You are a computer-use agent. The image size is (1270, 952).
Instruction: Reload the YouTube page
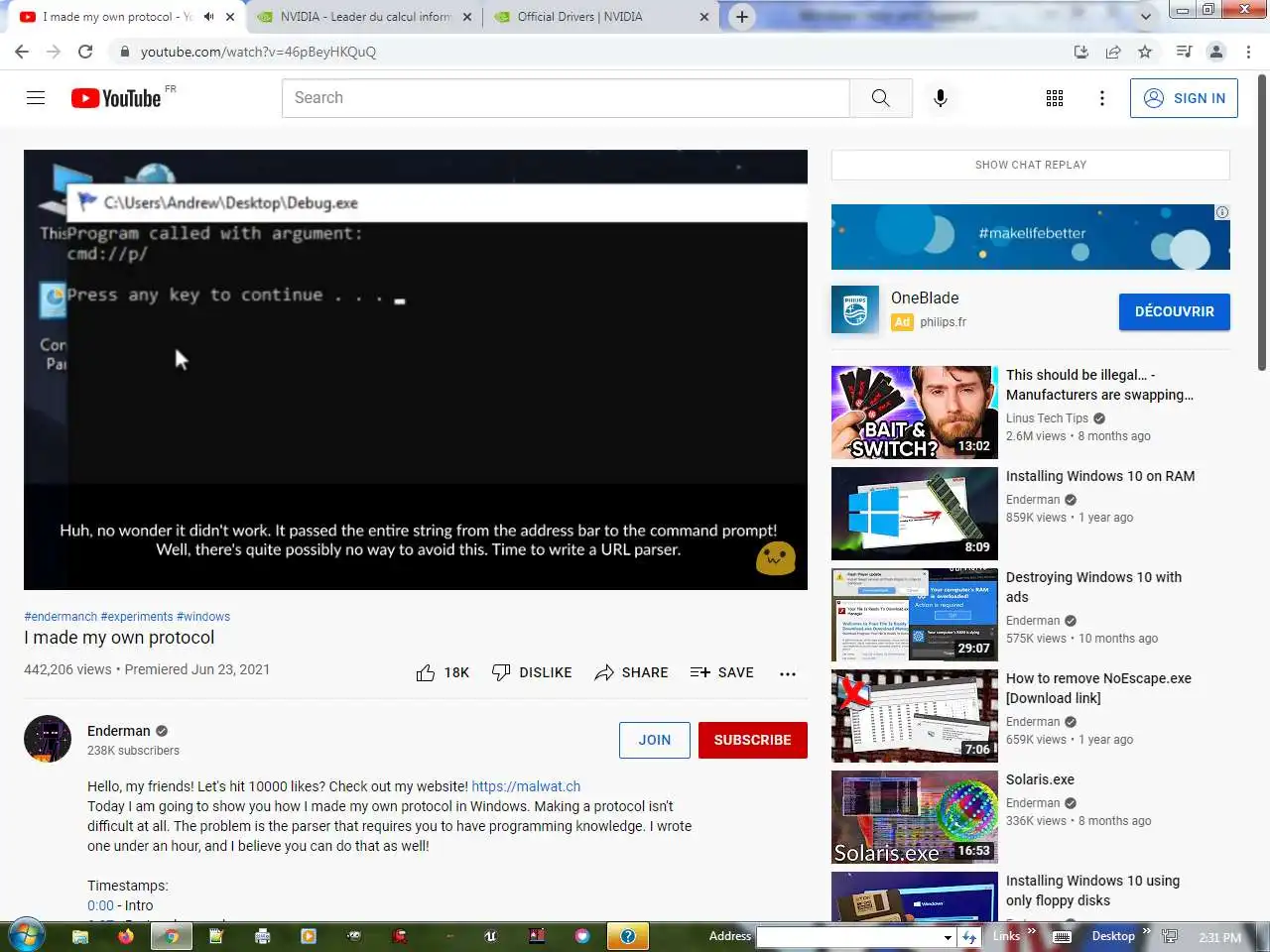[85, 52]
